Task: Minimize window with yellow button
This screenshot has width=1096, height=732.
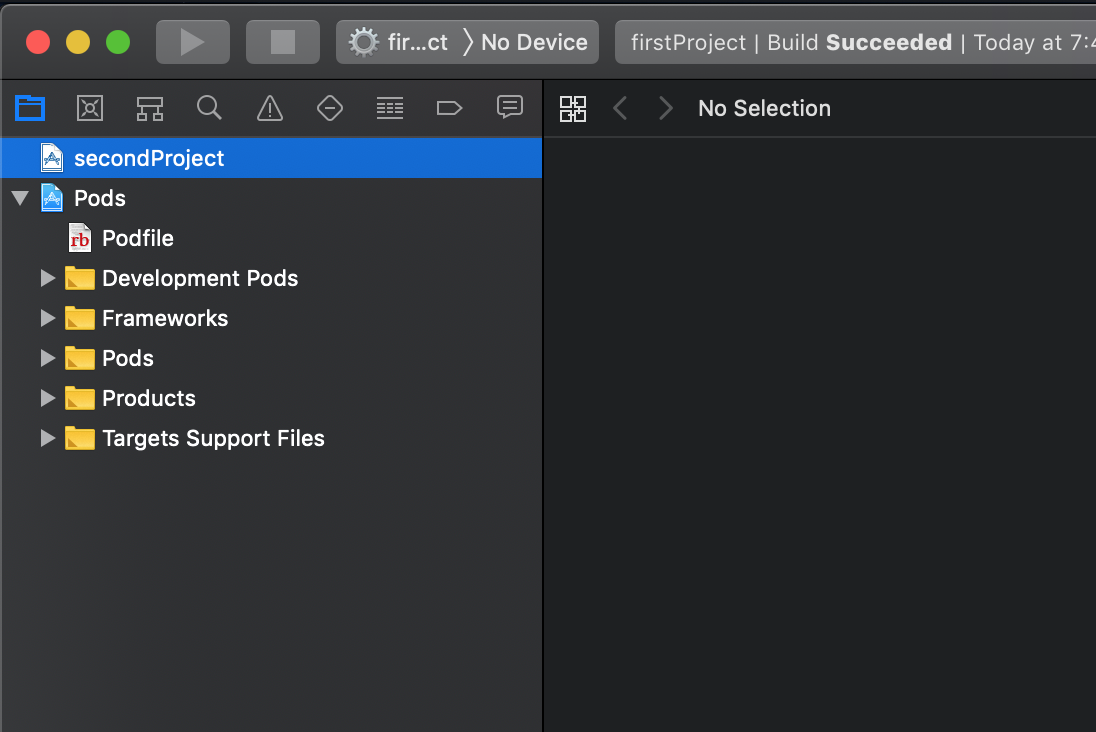Action: click(78, 42)
